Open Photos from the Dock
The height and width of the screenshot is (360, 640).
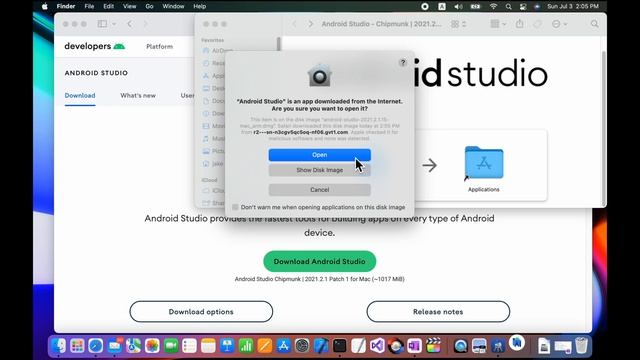[152, 346]
